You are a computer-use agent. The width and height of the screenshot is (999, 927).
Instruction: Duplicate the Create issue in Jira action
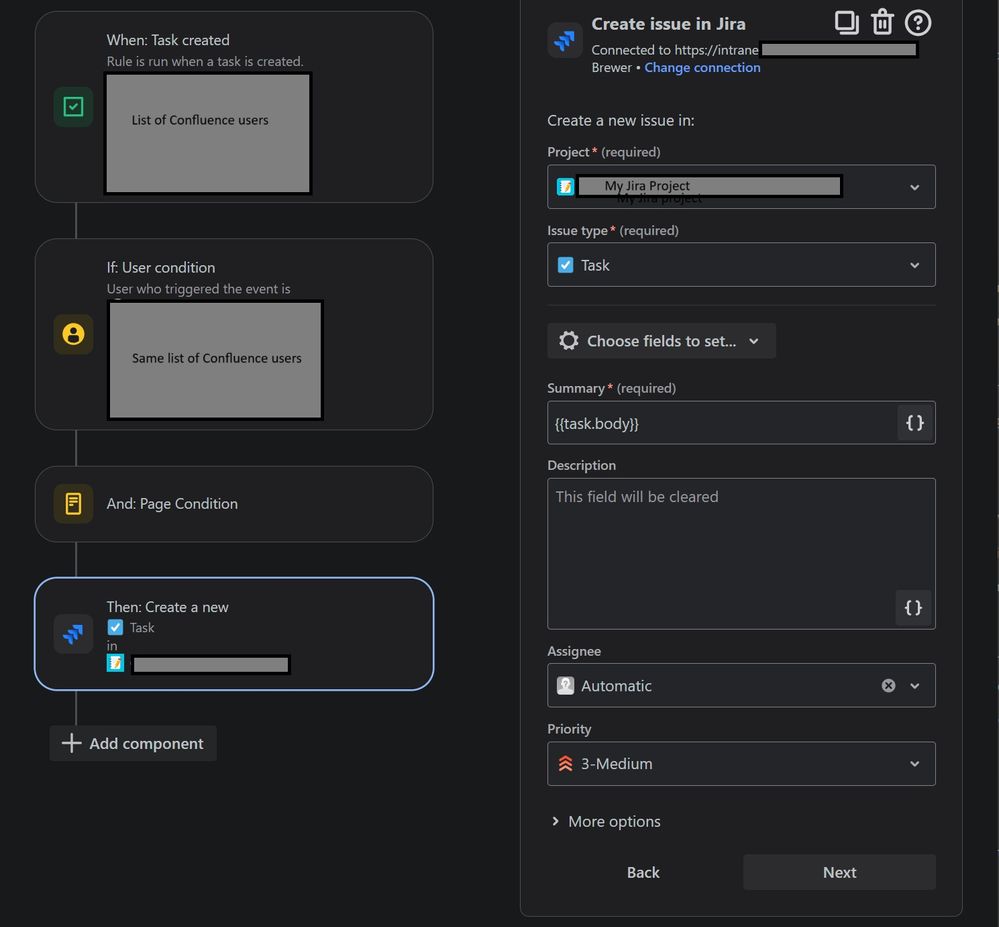click(847, 20)
